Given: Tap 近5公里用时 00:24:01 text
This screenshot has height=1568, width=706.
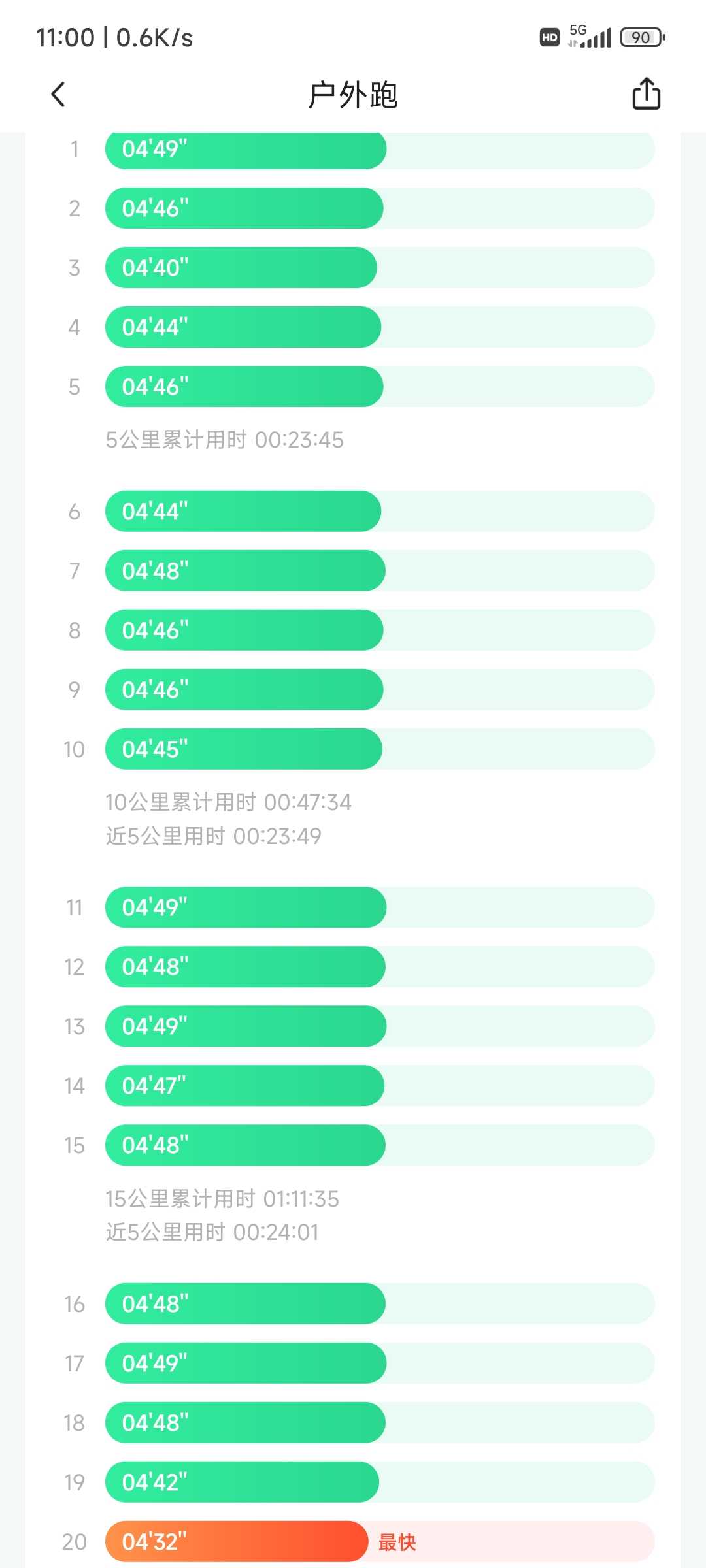Looking at the screenshot, I should [212, 1232].
